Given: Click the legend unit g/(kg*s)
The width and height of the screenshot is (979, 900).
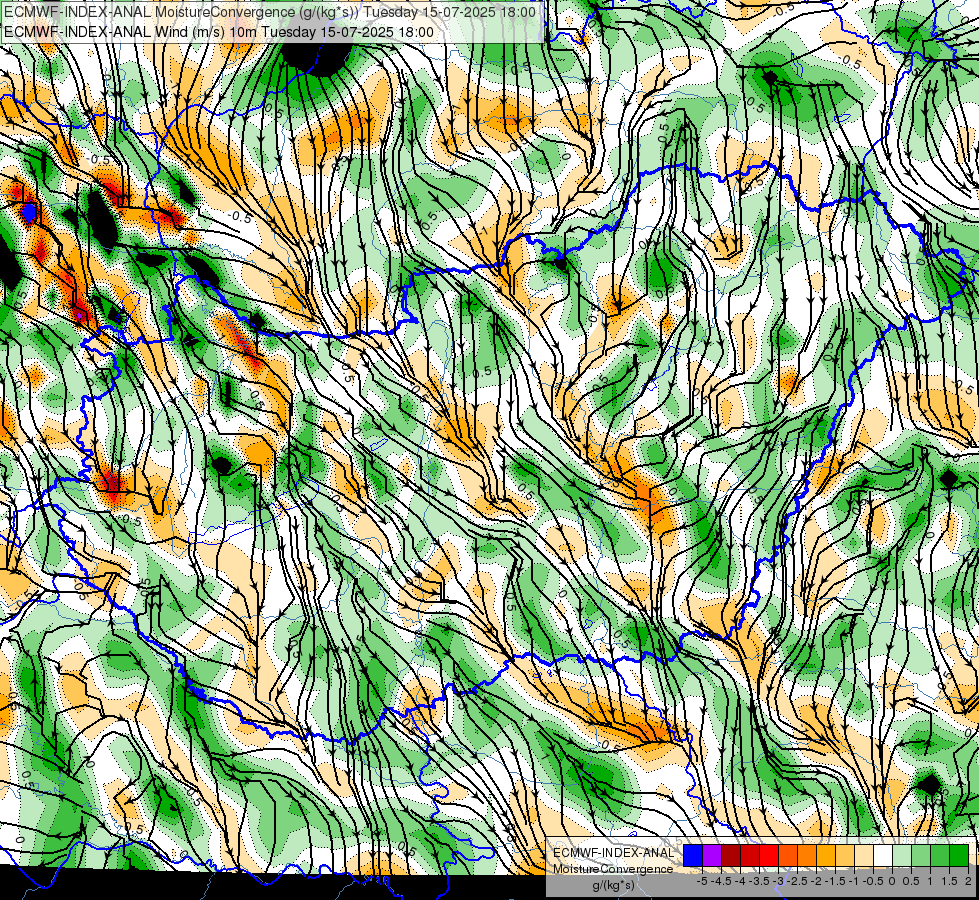Looking at the screenshot, I should [x=613, y=886].
